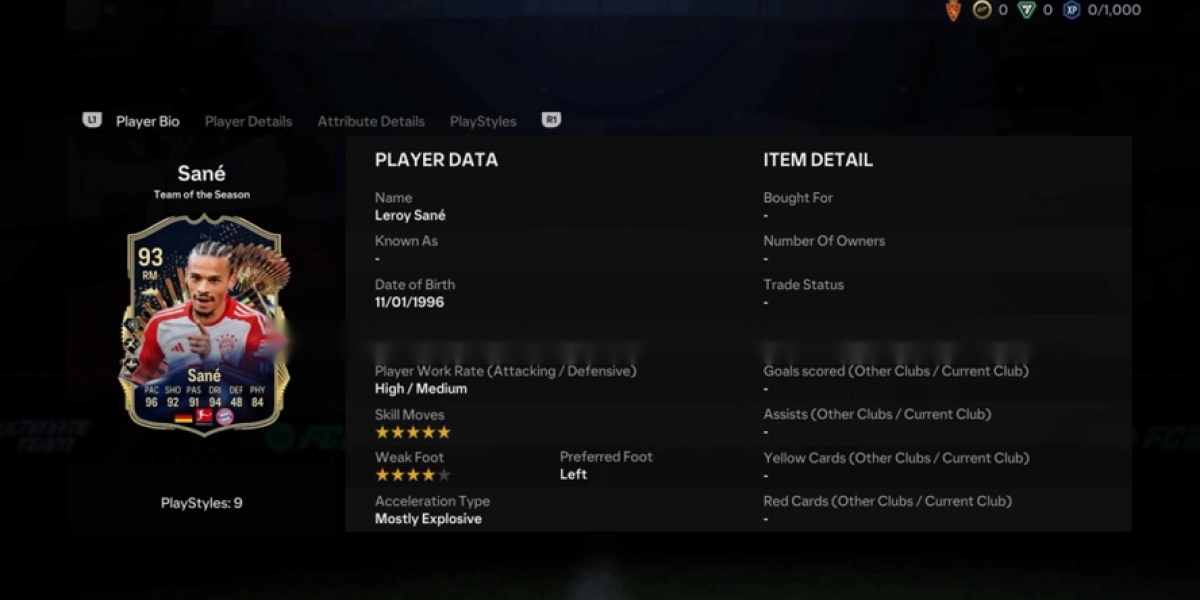Screen dimensions: 1200x600
Task: Click the 0/1,000 XP progress value
Action: pyautogui.click(x=1113, y=10)
